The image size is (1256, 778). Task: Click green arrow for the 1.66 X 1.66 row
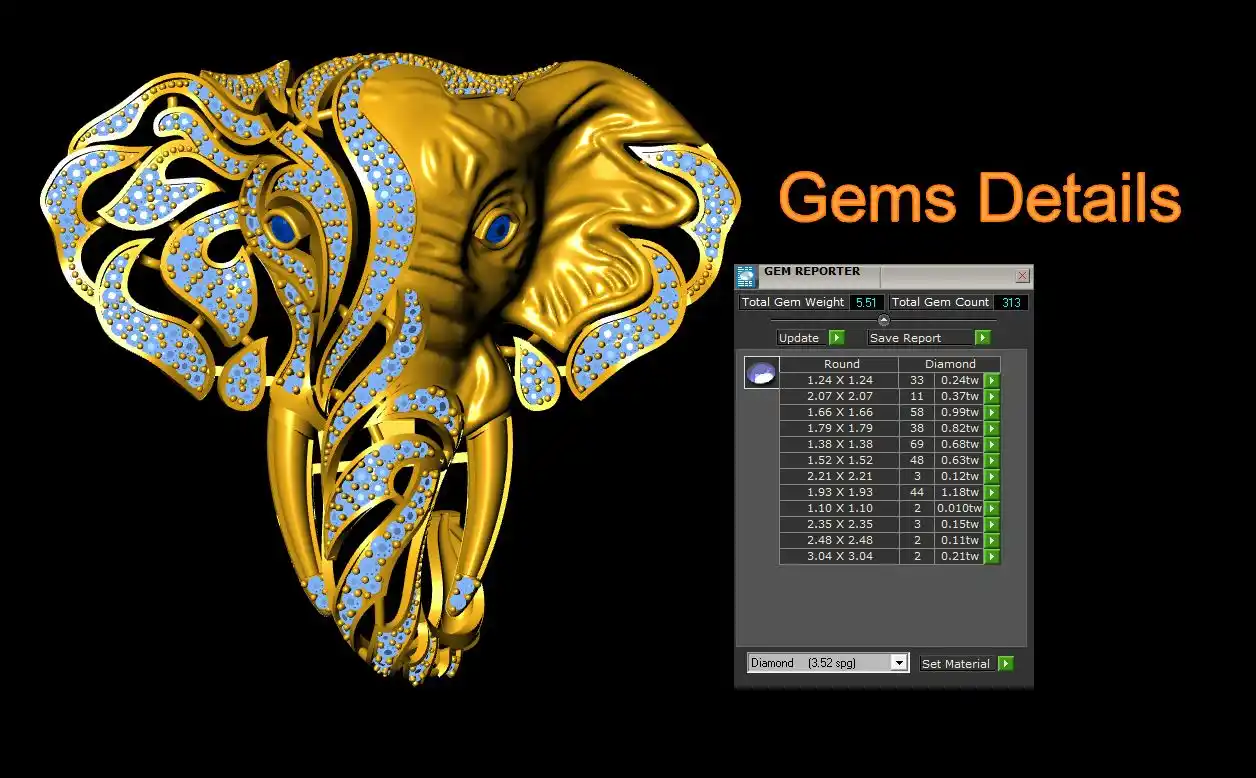[x=992, y=412]
